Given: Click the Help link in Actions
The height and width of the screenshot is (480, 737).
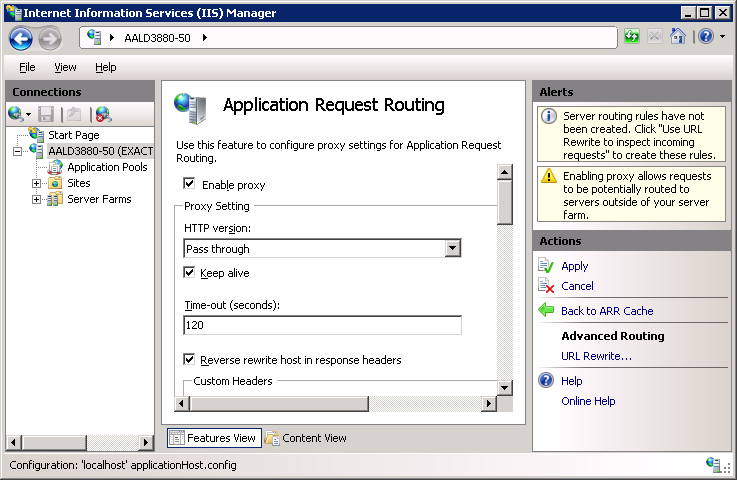Looking at the screenshot, I should (x=572, y=381).
